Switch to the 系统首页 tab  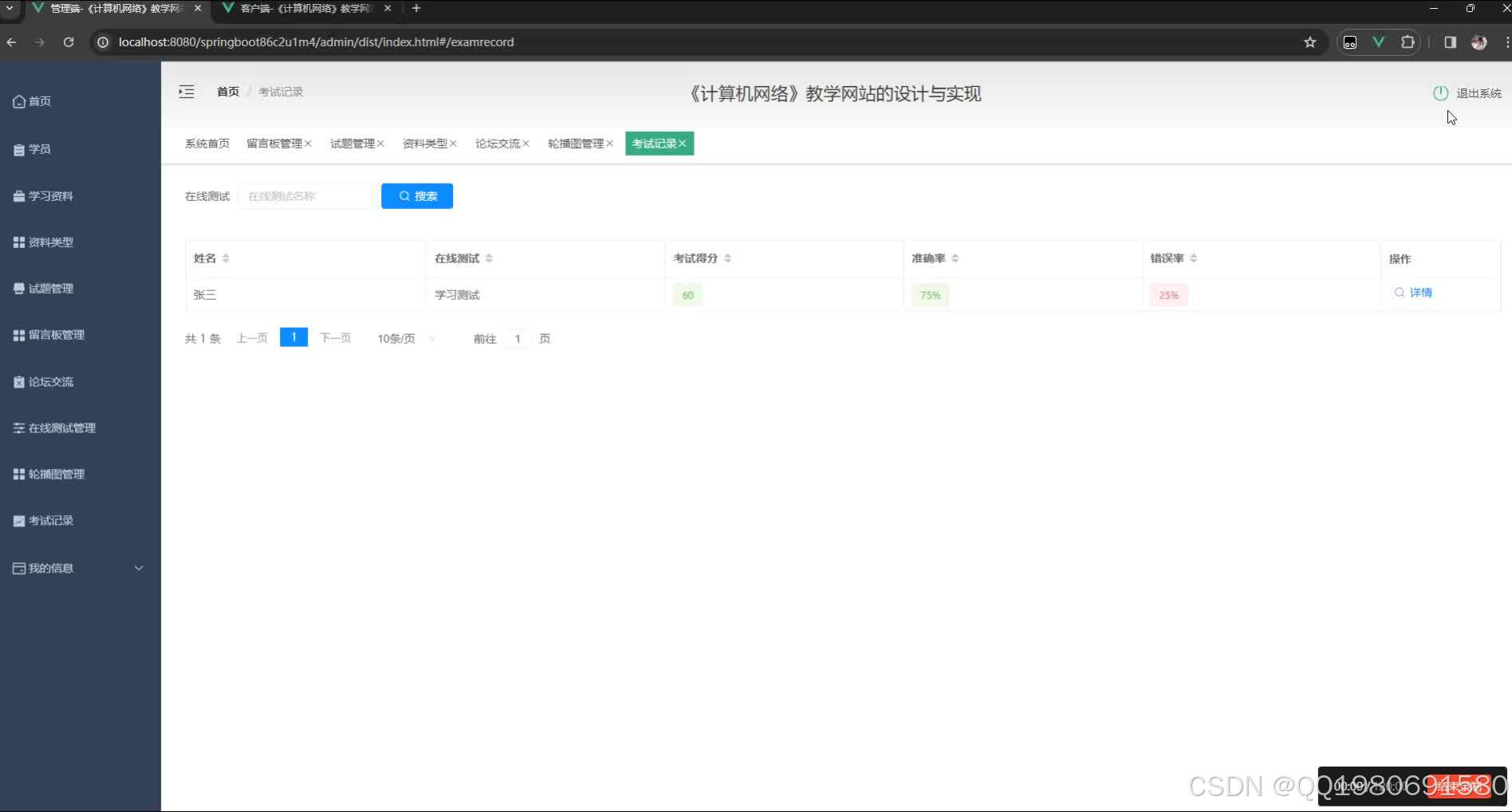pos(207,144)
